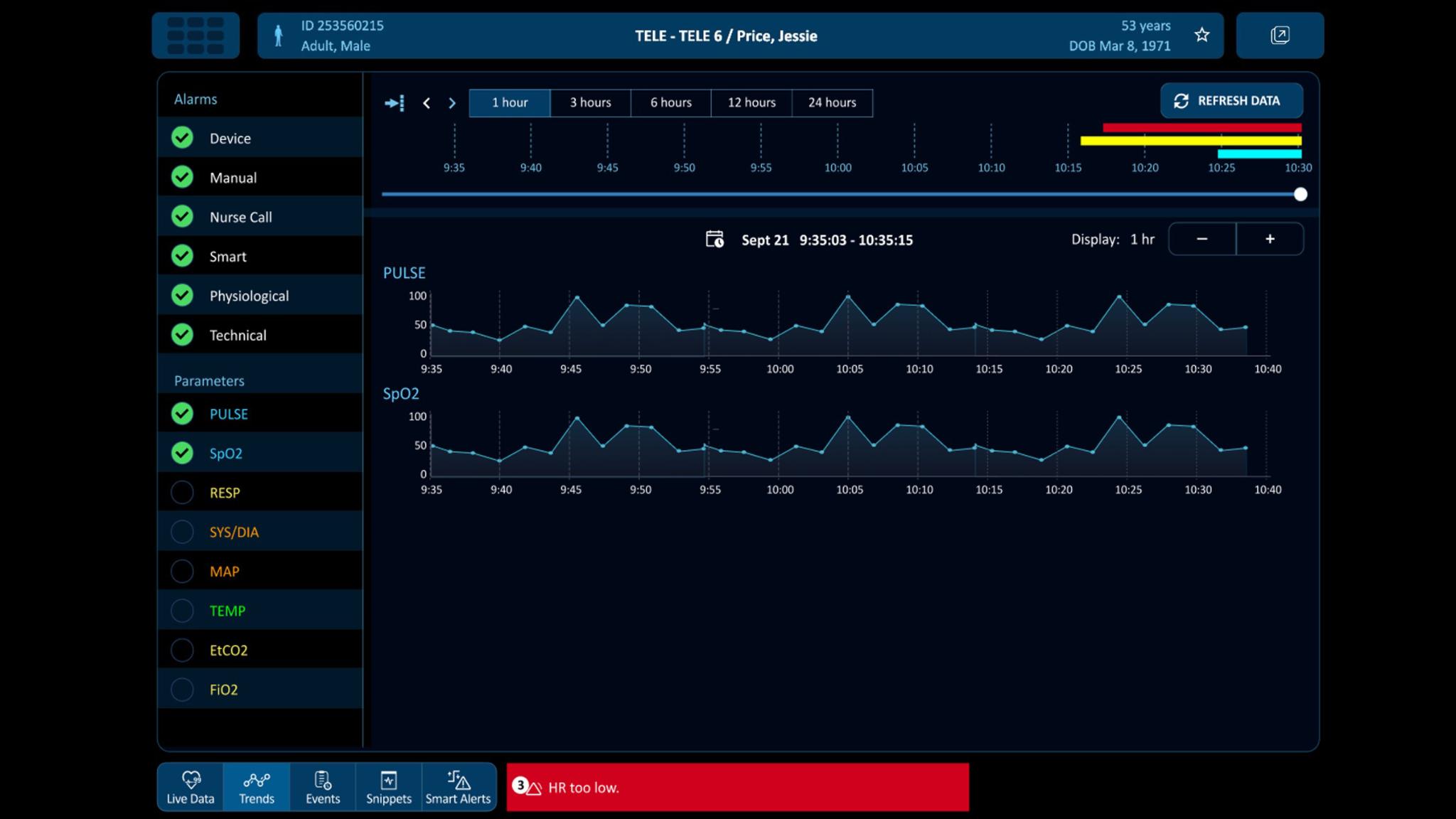Increase display range with plus button
This screenshot has height=819, width=1456.
1270,239
